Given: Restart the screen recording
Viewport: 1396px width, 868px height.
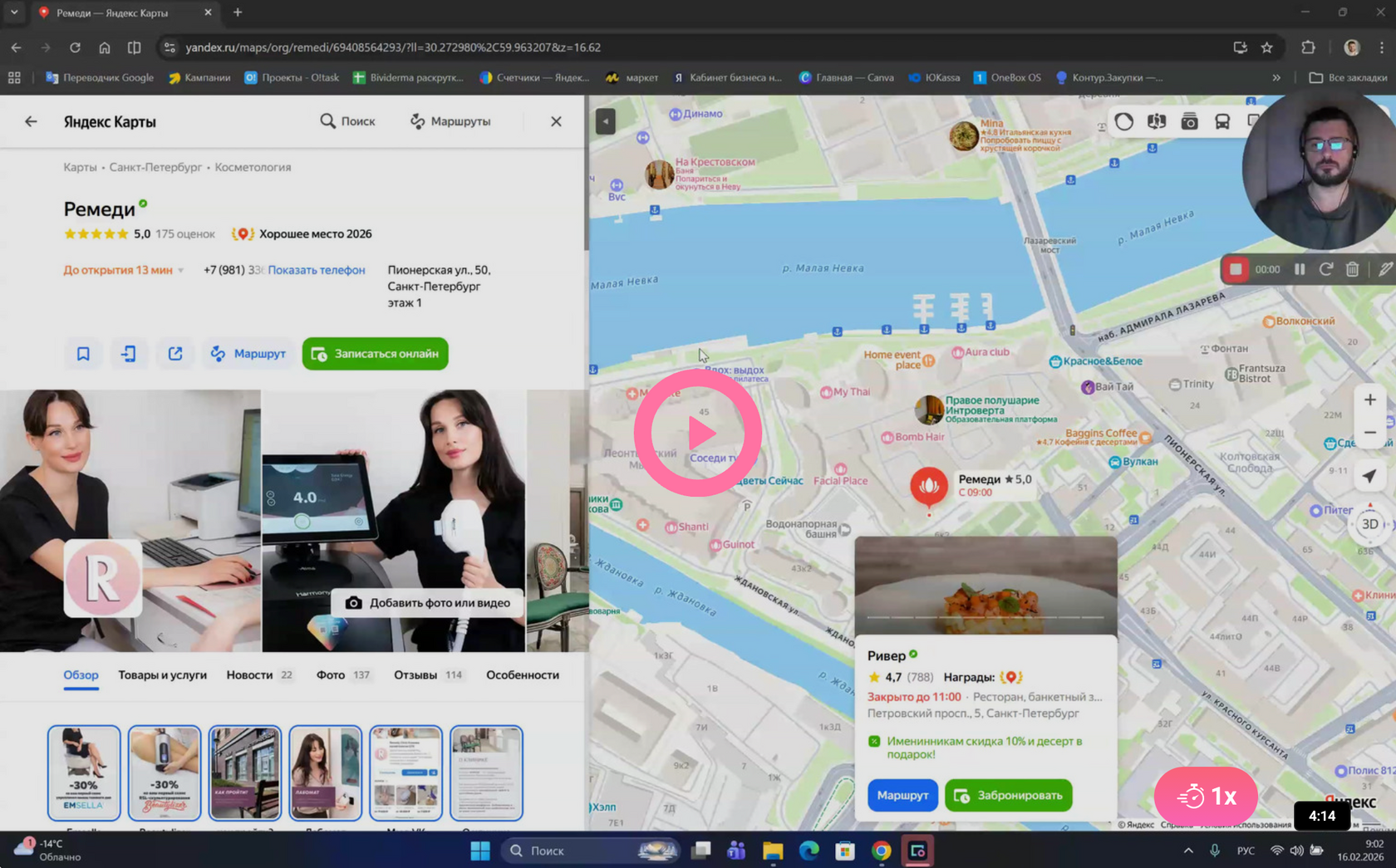Looking at the screenshot, I should (1326, 269).
